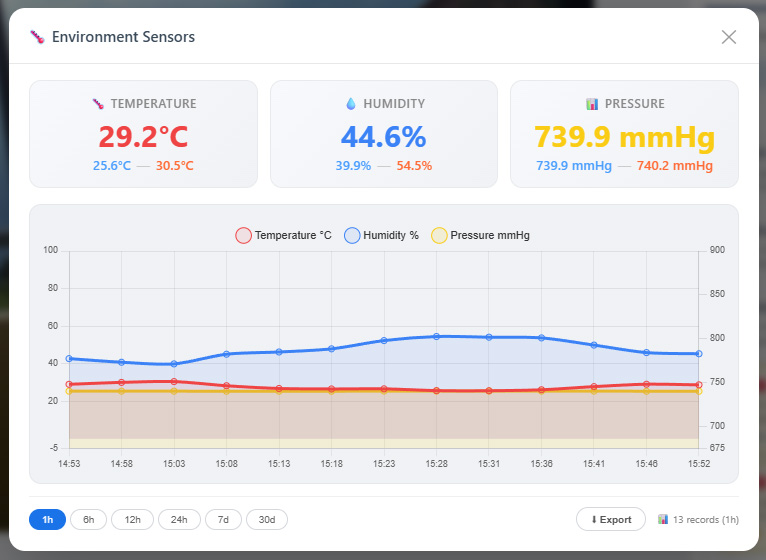Click the maximum pressure 740.2 mmHg
766x560 pixels.
(675, 166)
